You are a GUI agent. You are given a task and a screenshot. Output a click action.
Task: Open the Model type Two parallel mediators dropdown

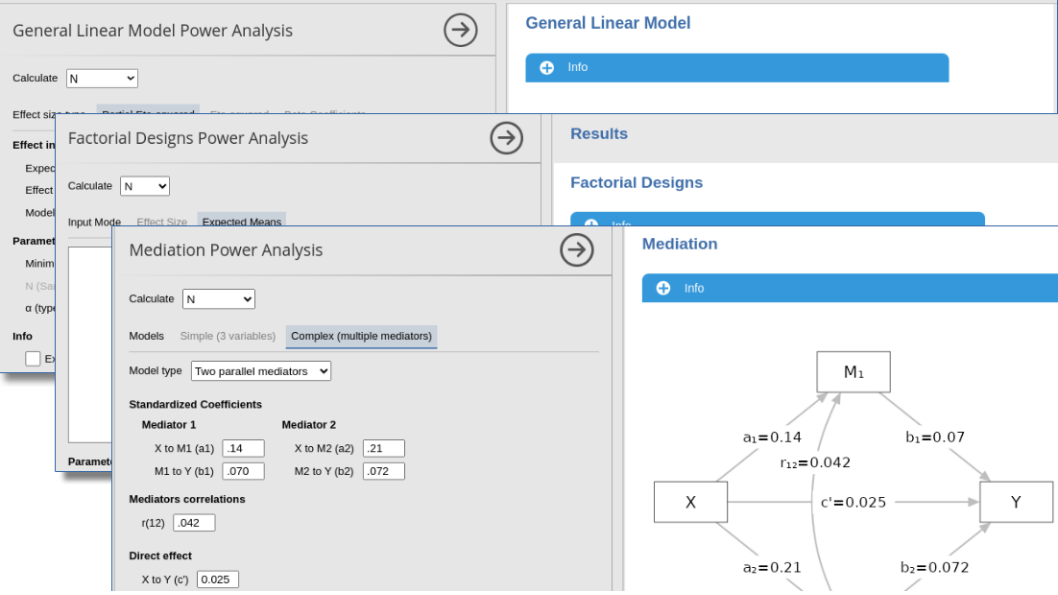[x=261, y=371]
